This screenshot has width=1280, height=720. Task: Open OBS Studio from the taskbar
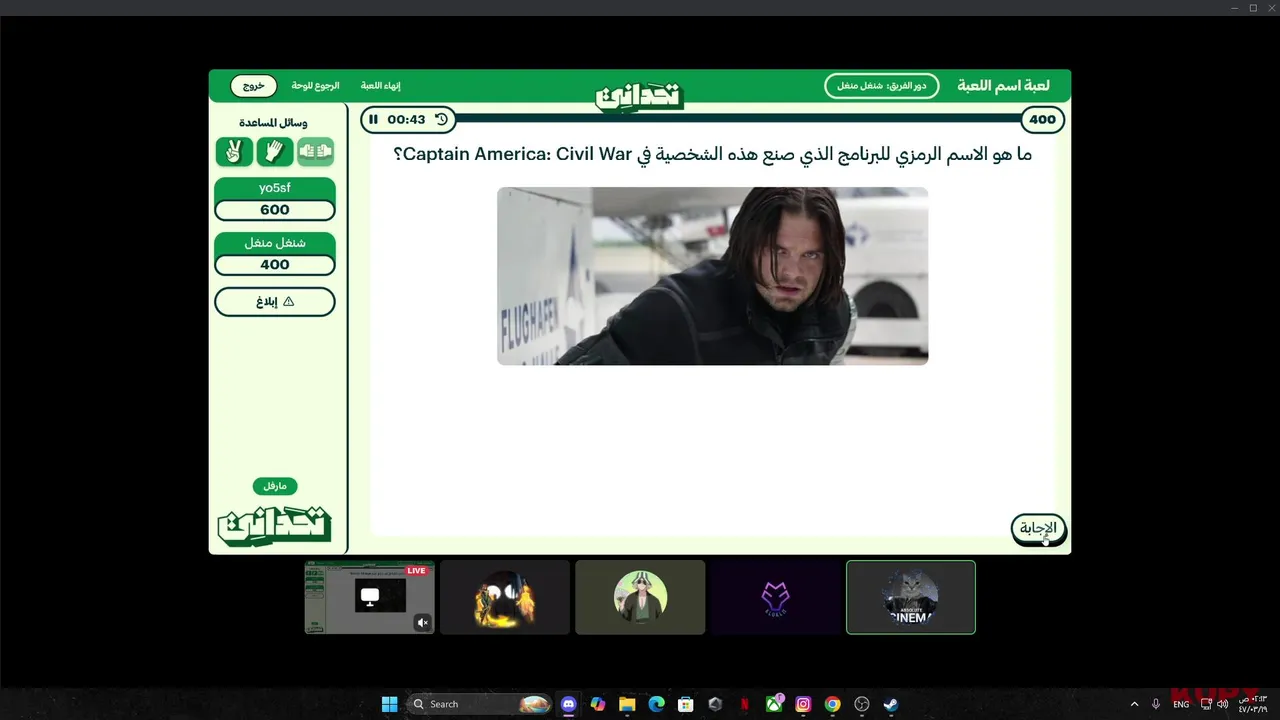click(x=862, y=704)
